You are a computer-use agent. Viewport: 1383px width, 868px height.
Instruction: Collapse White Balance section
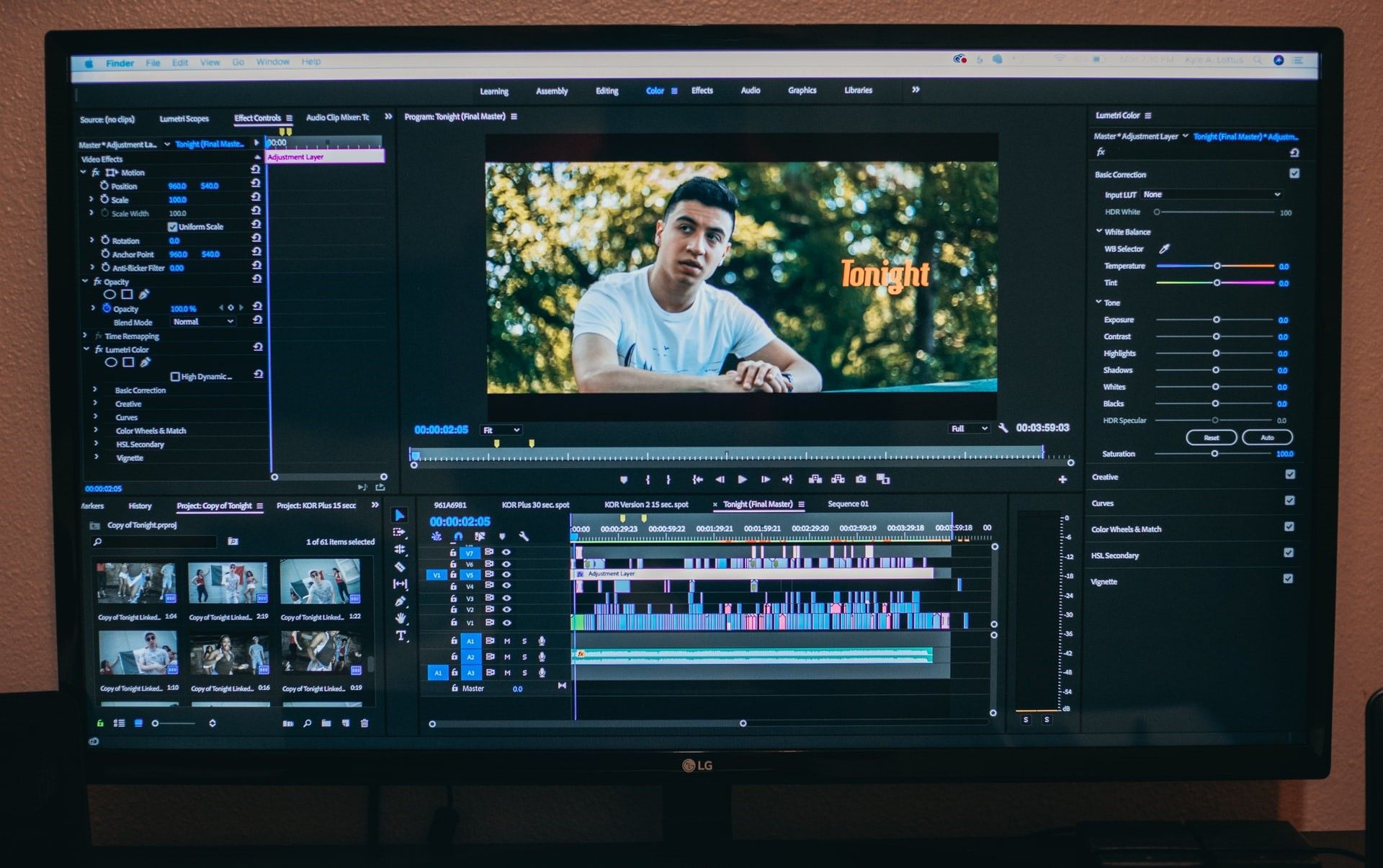point(1099,231)
